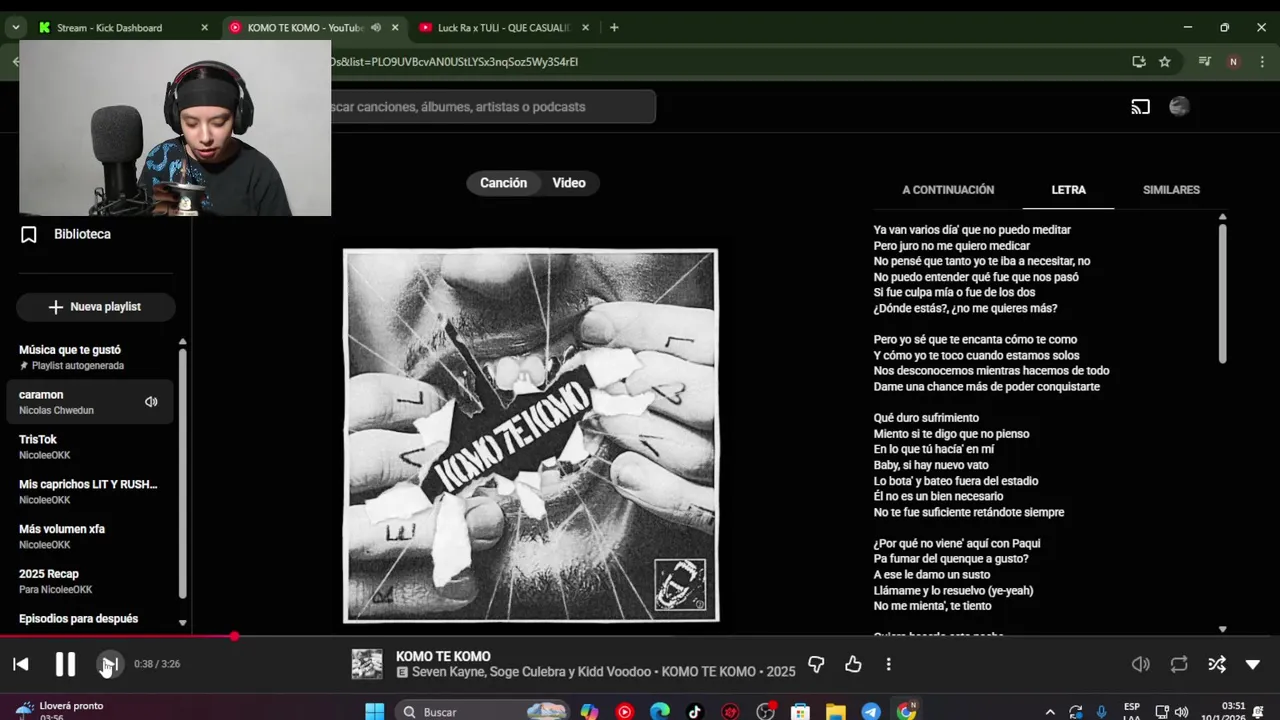Switch to Canción mode

pos(503,183)
